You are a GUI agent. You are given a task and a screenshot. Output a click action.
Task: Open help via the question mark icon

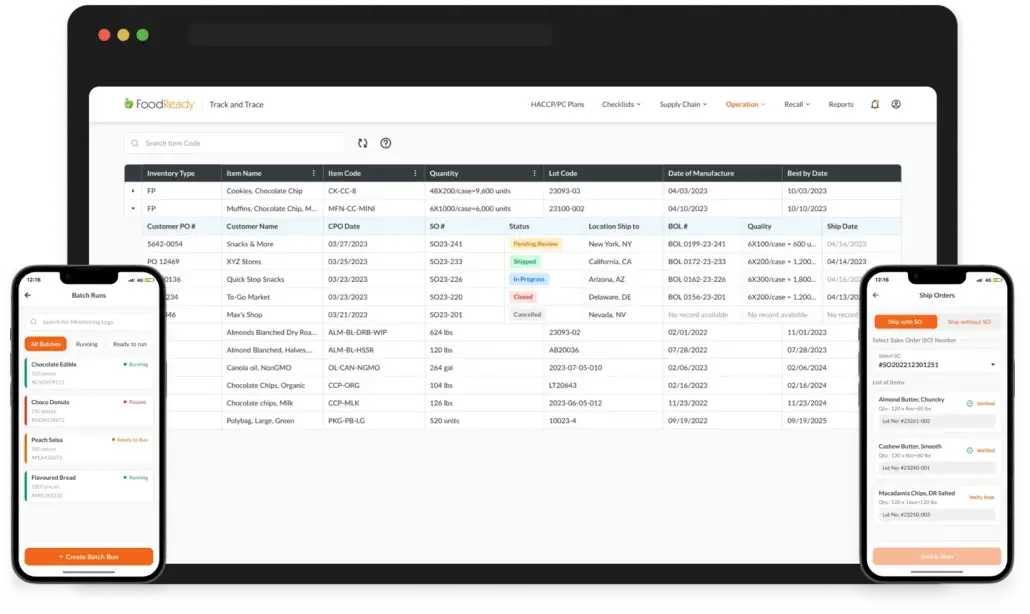pyautogui.click(x=386, y=143)
